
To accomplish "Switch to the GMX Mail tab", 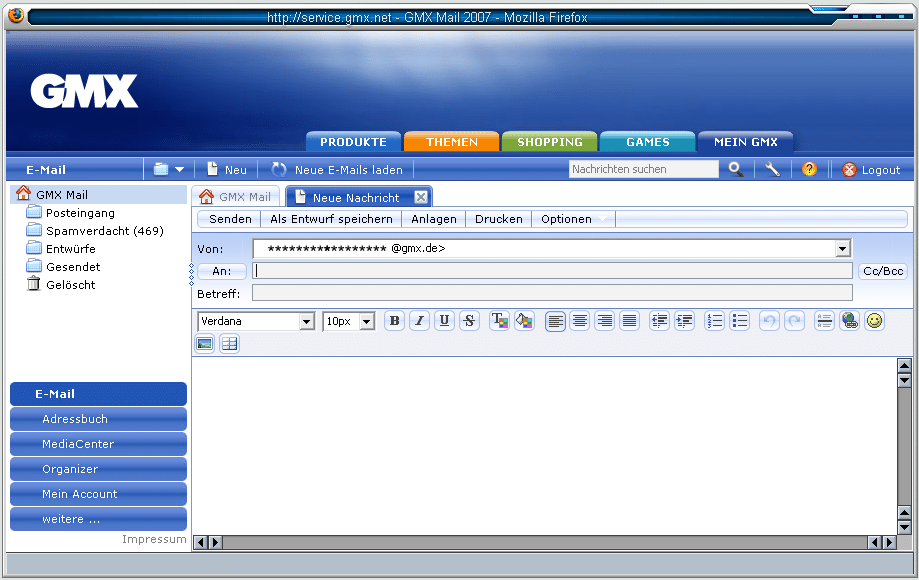I will [x=236, y=197].
